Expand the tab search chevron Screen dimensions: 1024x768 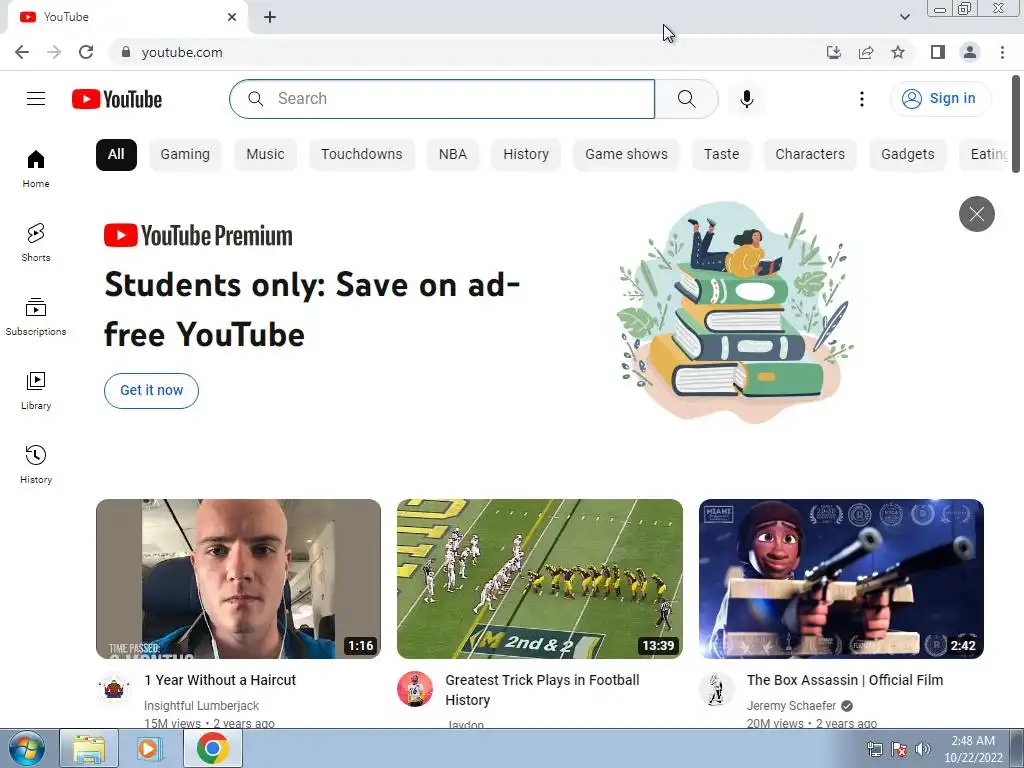(904, 17)
